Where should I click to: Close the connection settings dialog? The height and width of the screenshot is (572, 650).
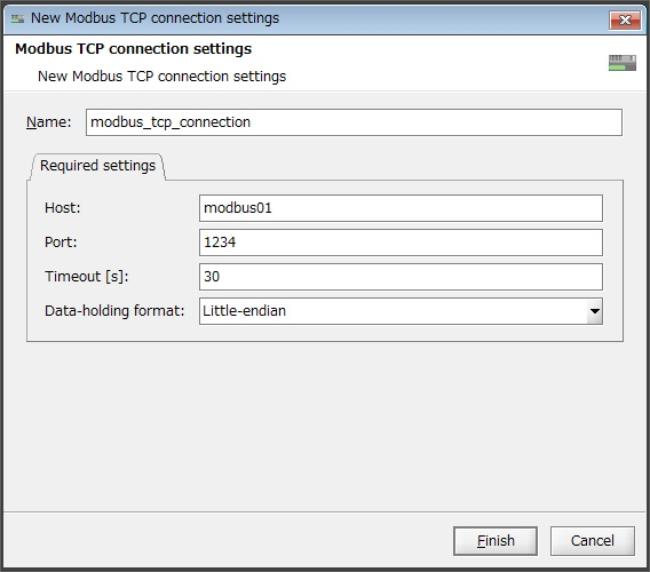click(625, 20)
